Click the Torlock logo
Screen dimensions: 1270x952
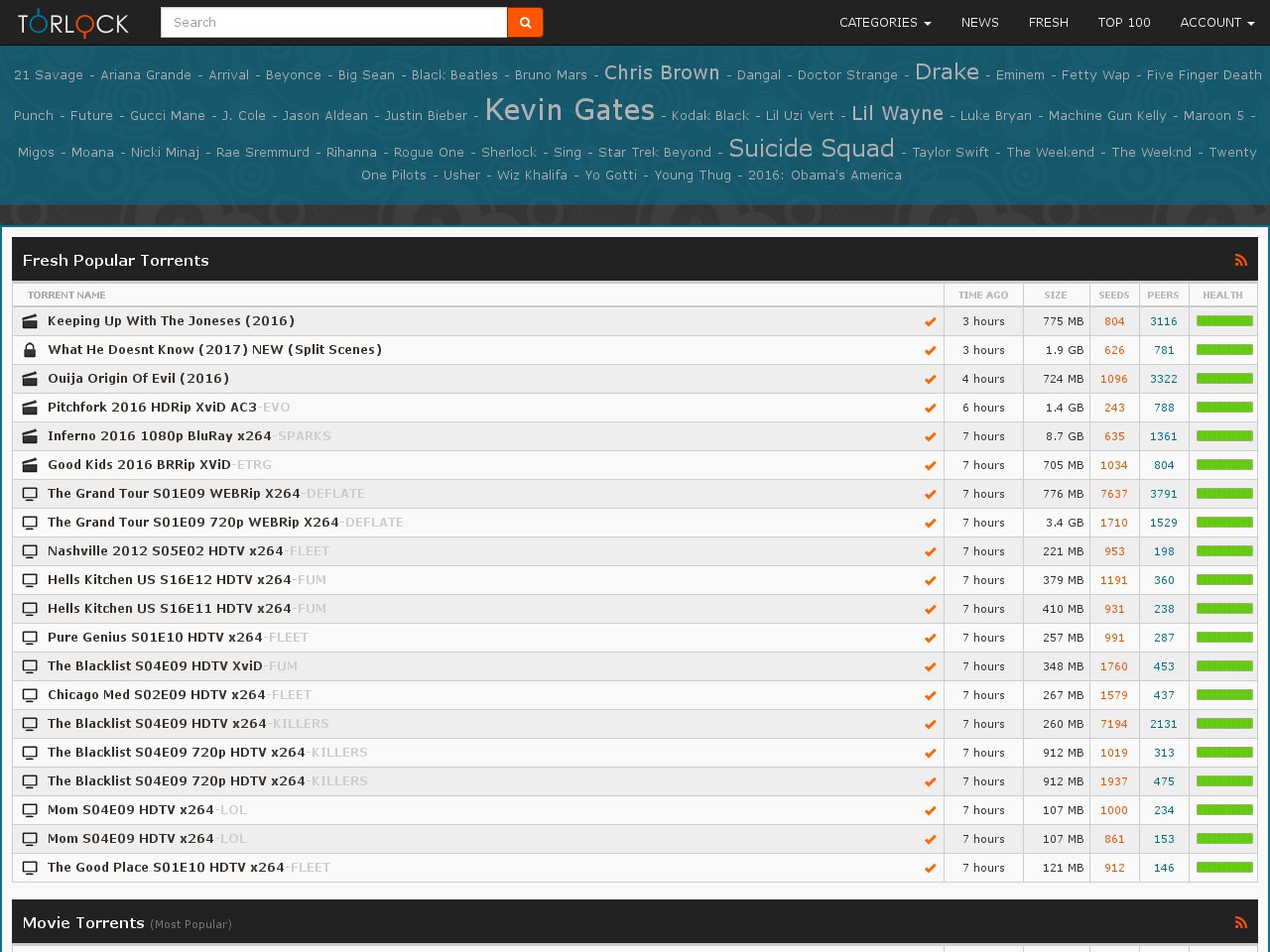73,22
